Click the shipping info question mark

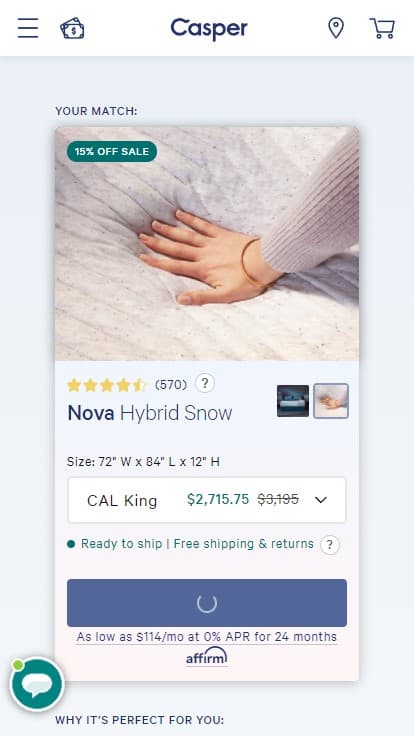[x=330, y=545]
